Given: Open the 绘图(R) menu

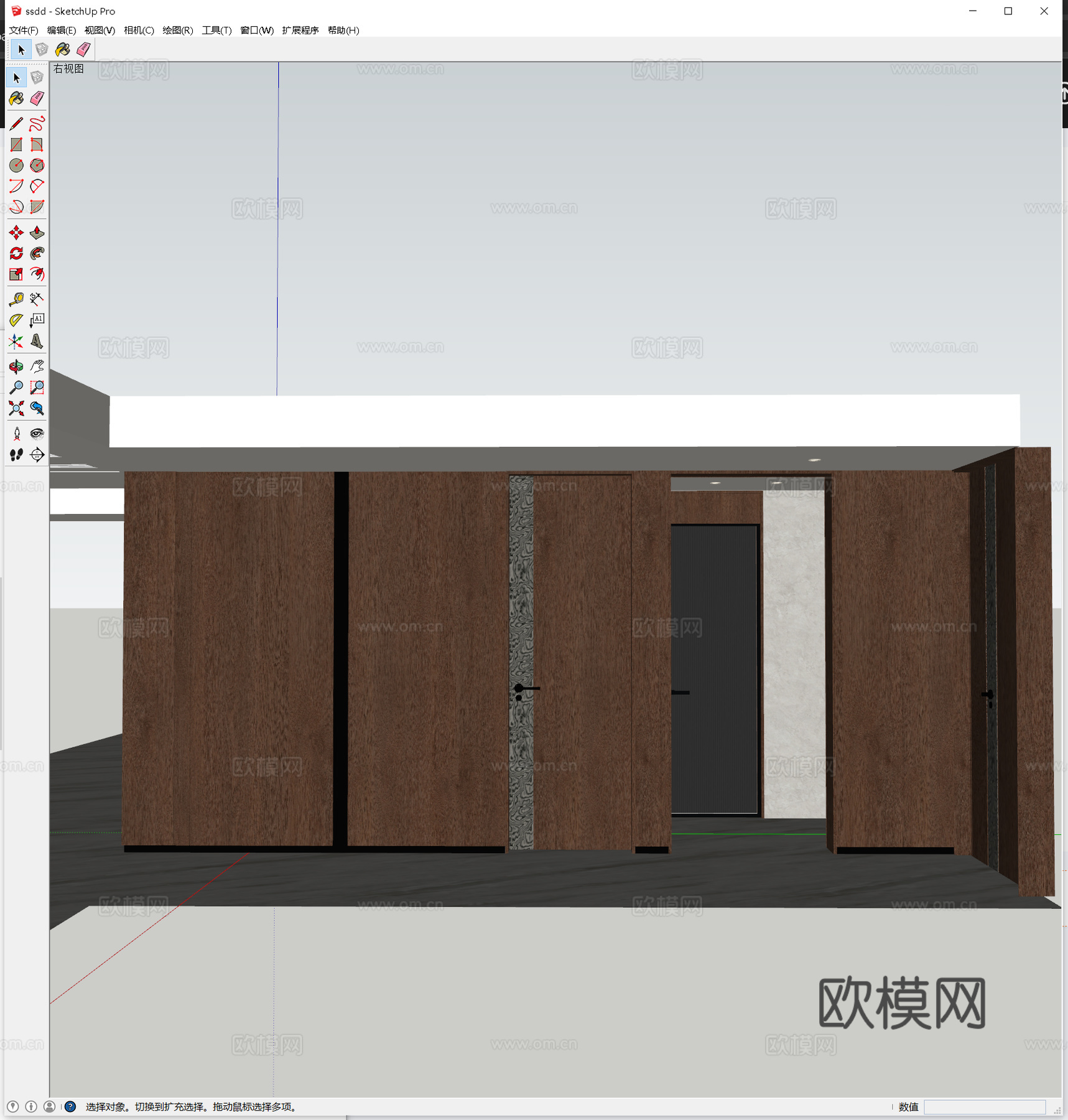Looking at the screenshot, I should pos(178,30).
